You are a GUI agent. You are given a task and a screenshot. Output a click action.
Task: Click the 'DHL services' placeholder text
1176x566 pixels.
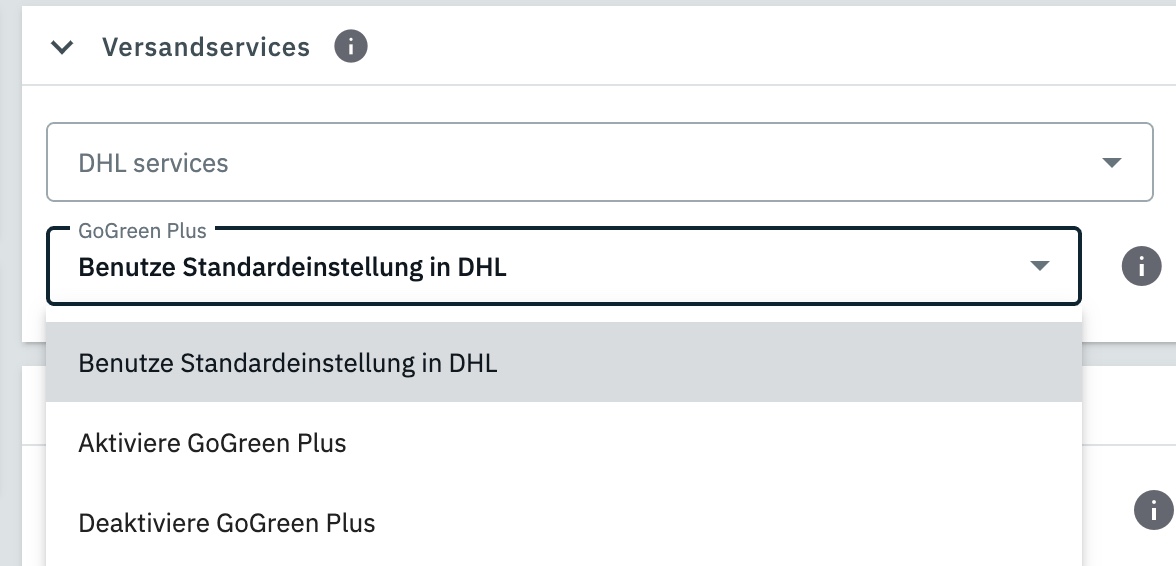pos(153,163)
